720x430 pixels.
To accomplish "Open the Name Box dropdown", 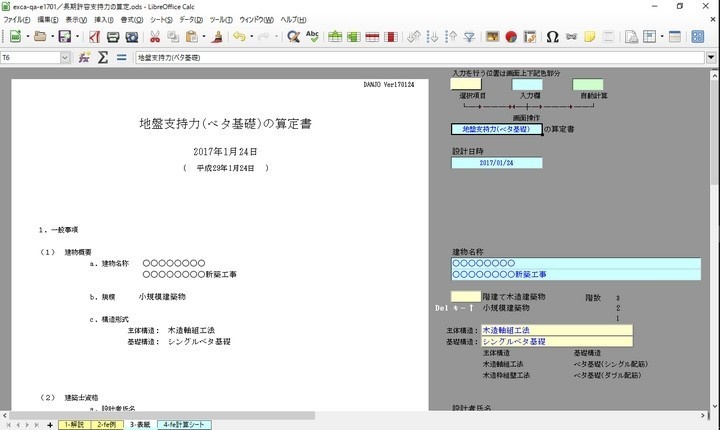I will click(x=65, y=57).
